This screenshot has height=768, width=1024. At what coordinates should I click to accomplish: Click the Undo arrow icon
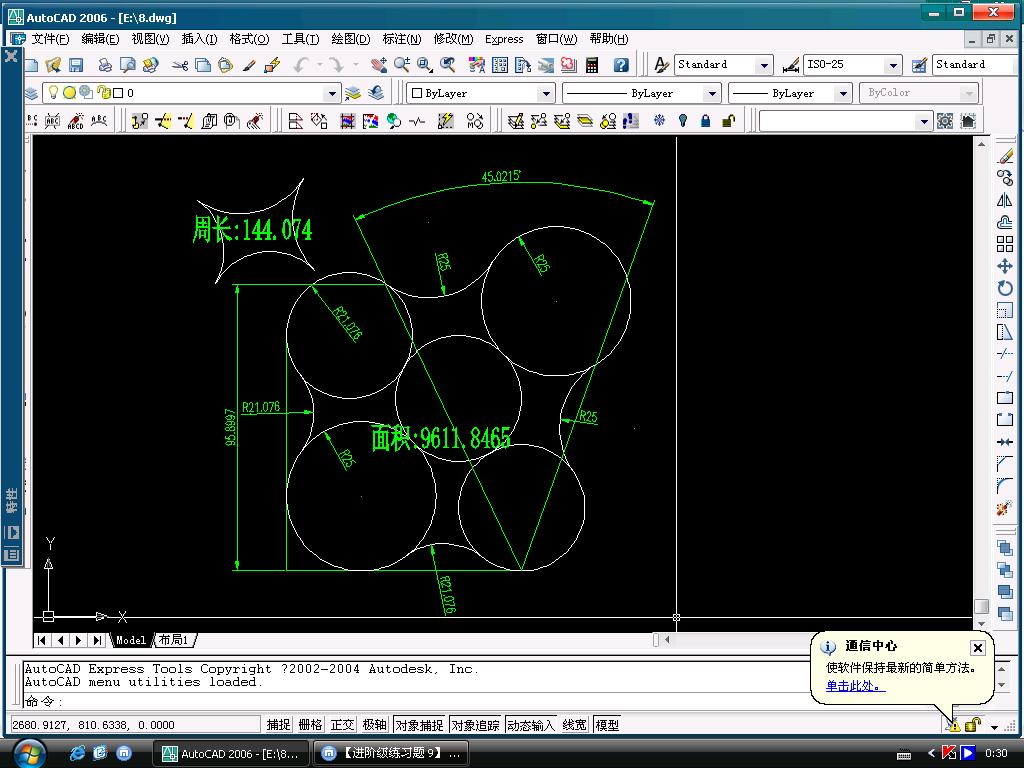pyautogui.click(x=301, y=65)
